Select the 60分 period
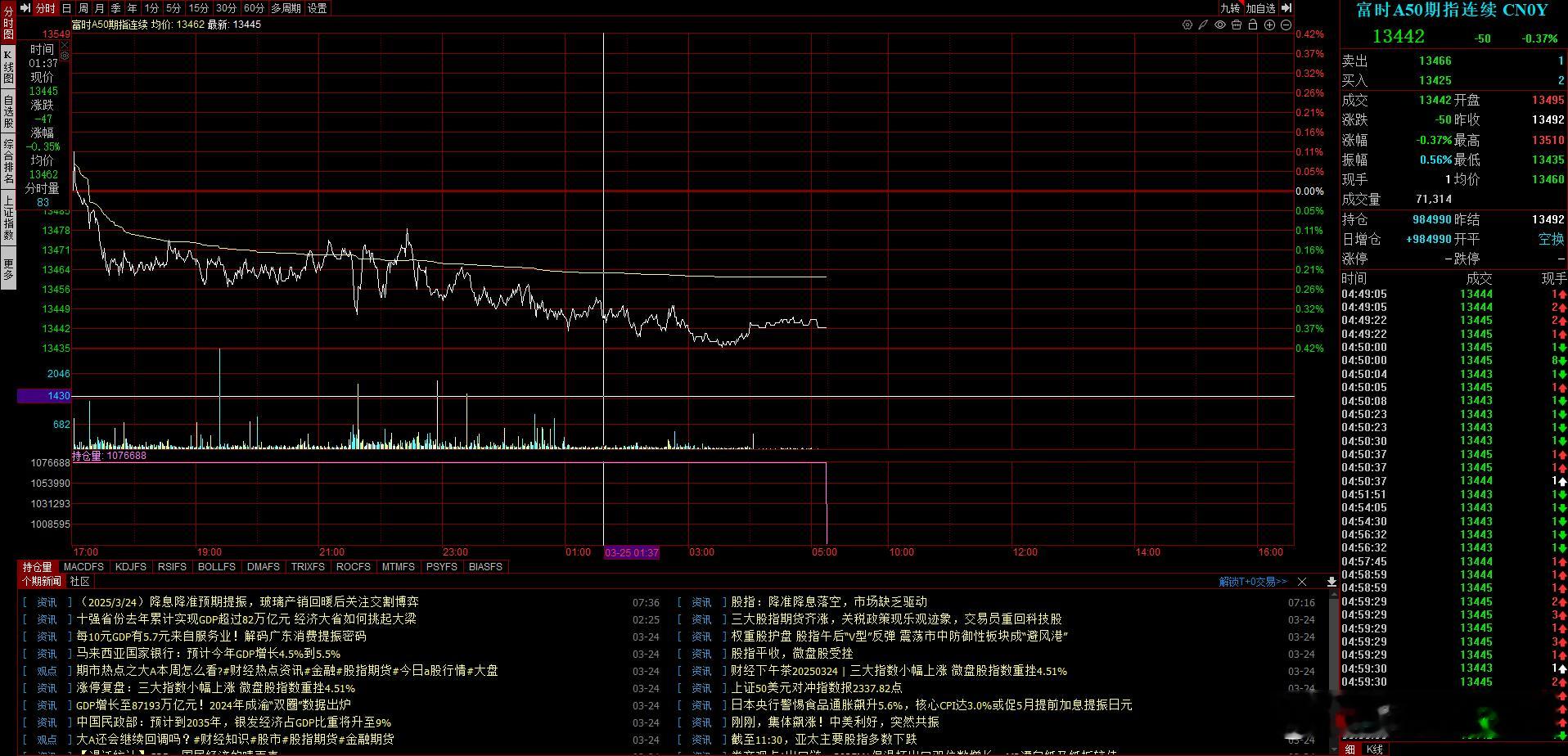 click(x=255, y=8)
